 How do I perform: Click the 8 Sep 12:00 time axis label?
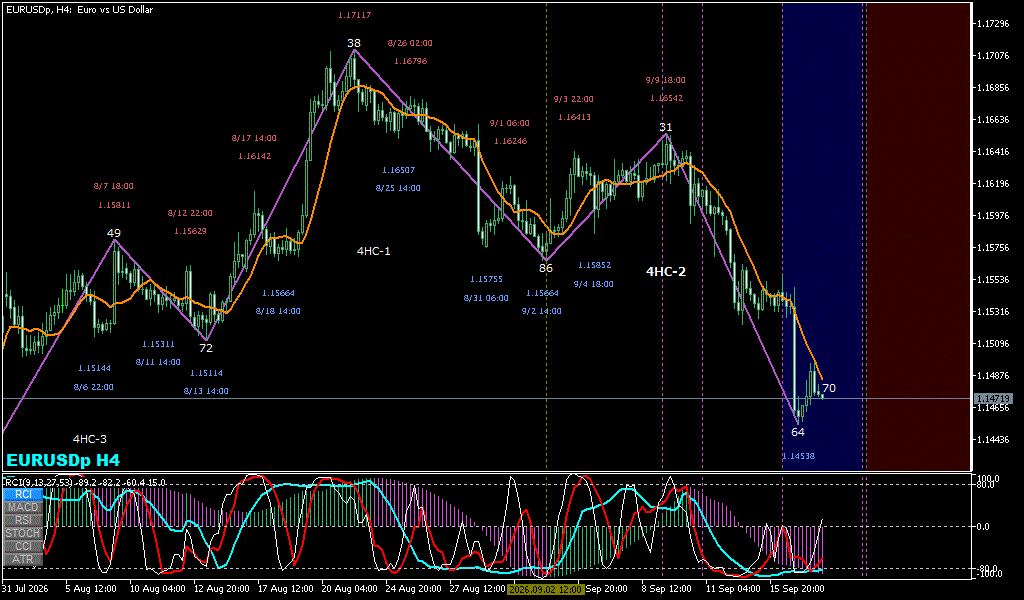click(667, 588)
